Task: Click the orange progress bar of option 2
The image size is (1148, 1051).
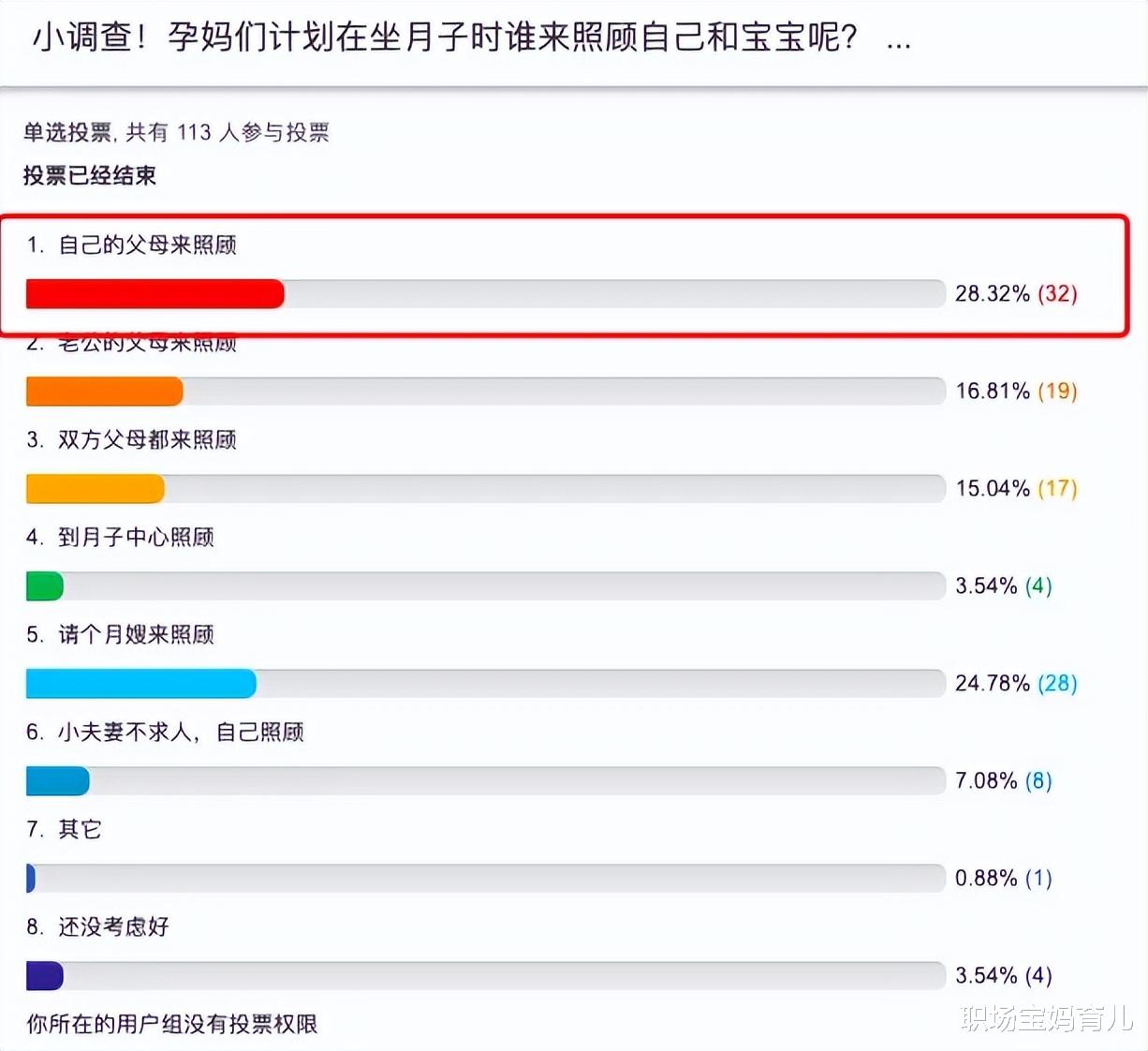Action: coord(105,392)
